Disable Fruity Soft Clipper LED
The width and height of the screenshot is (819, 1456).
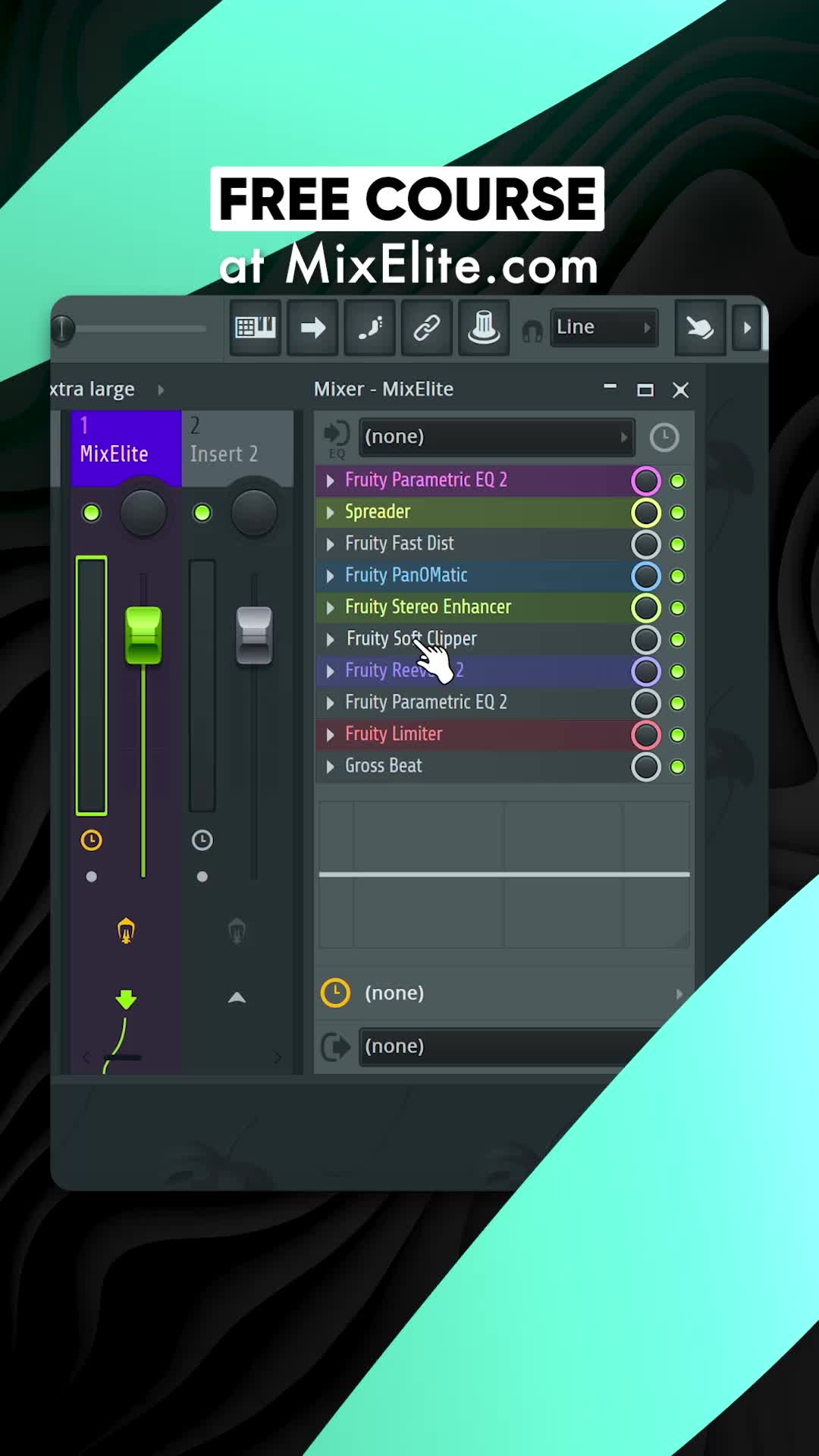click(x=678, y=640)
